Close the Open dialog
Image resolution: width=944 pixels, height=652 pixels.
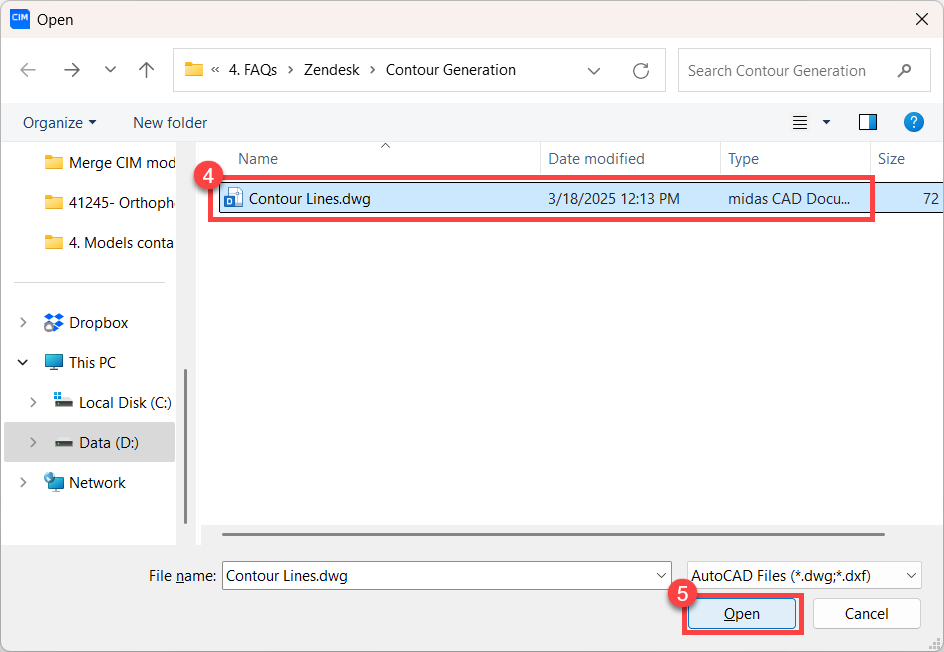point(922,19)
